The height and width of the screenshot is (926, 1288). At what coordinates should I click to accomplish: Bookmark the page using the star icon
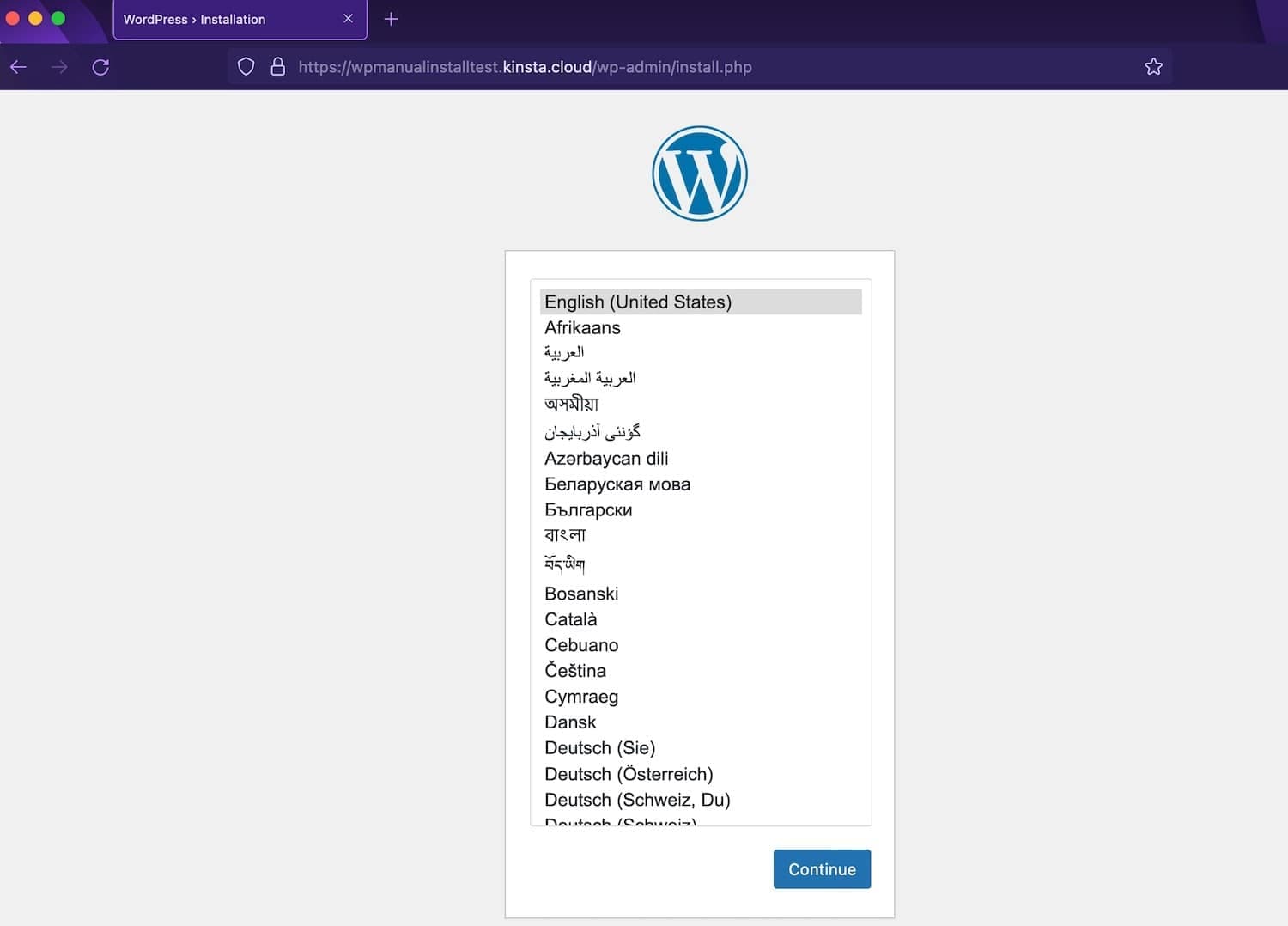coord(1153,66)
